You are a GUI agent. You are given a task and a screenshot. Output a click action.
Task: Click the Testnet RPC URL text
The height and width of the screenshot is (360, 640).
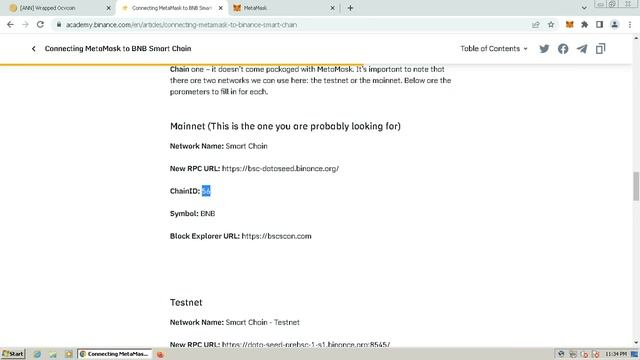[x=306, y=344]
